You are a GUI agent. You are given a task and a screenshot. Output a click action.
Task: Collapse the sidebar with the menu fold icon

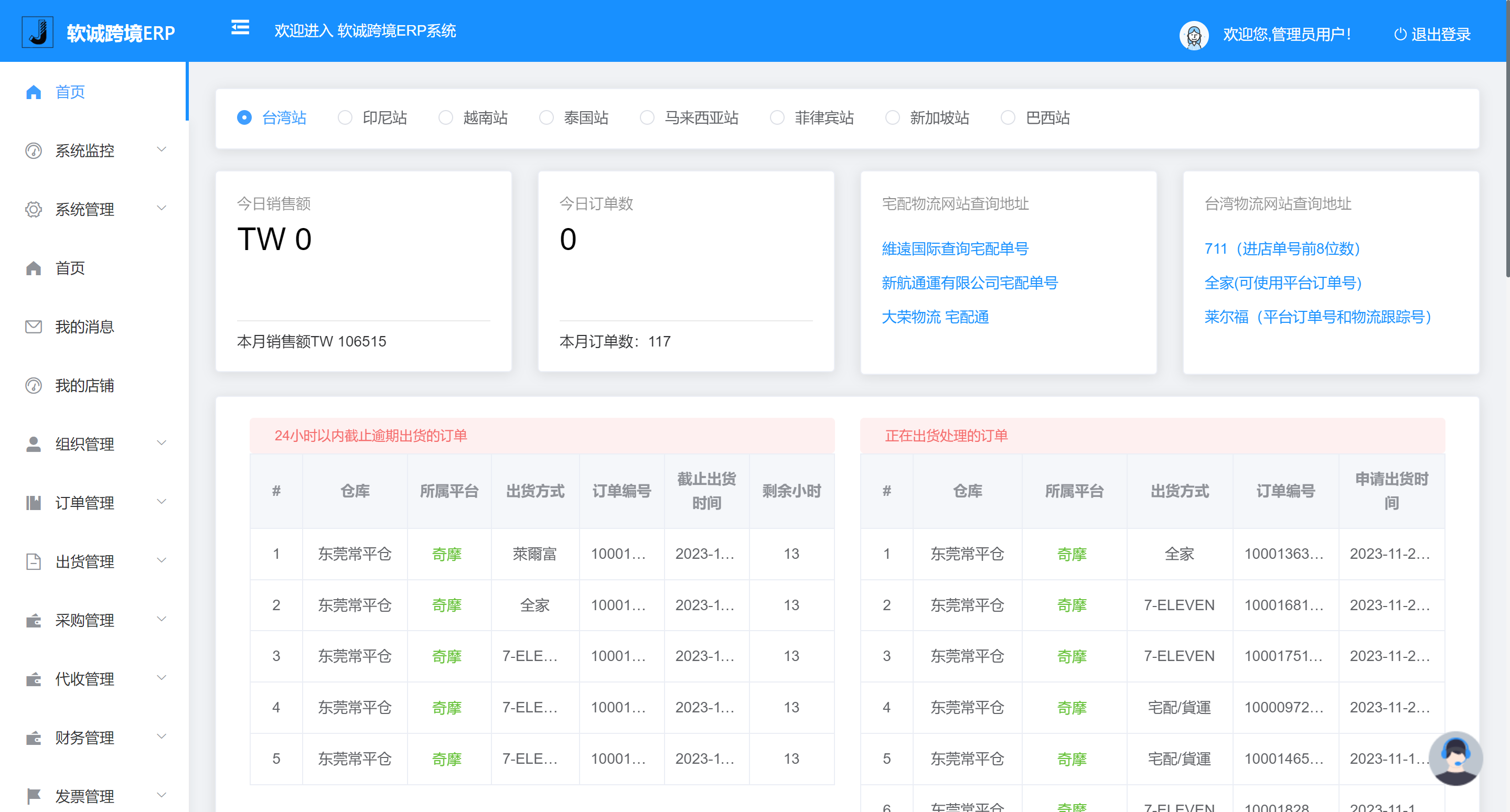click(x=240, y=28)
